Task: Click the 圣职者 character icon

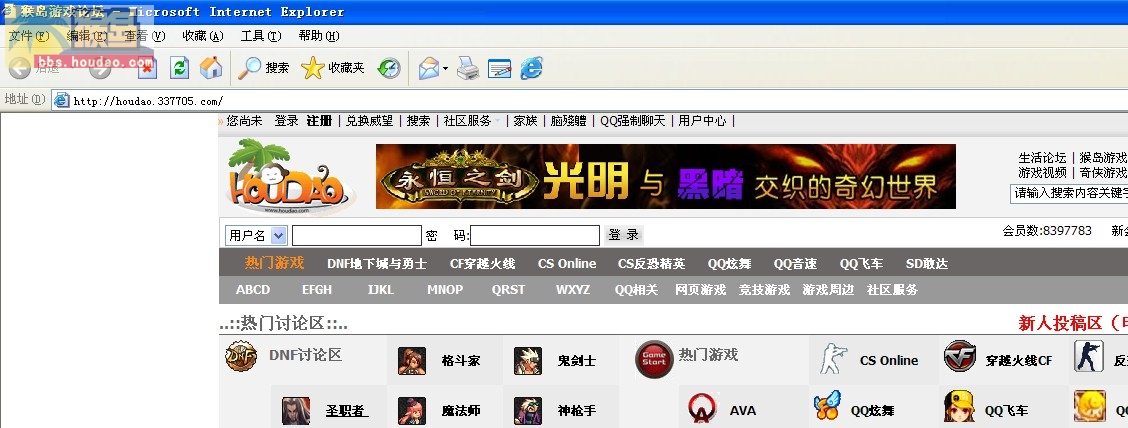Action: coord(296,411)
